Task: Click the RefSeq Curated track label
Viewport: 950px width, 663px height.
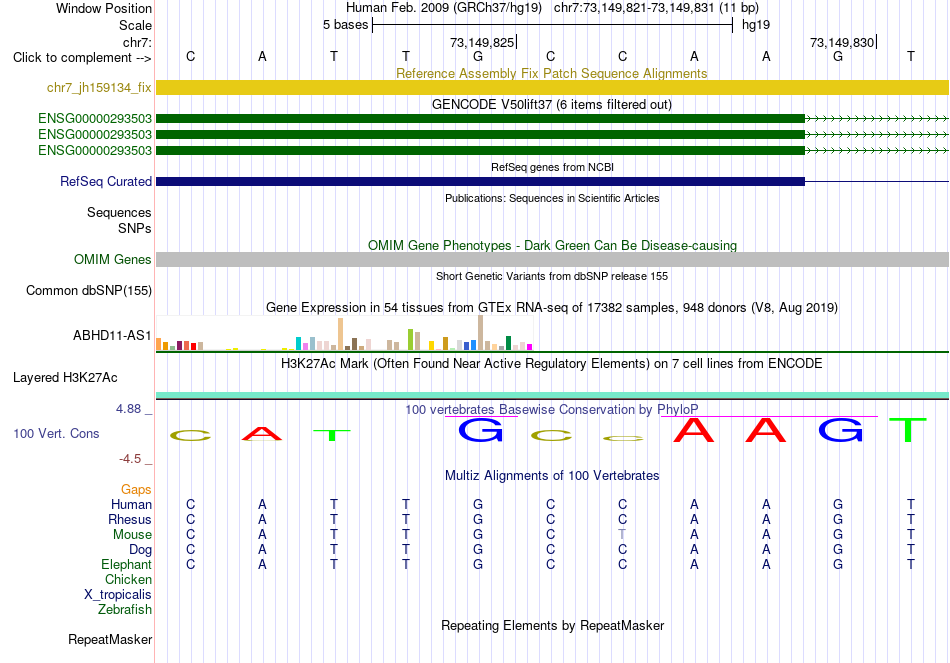Action: [x=106, y=181]
